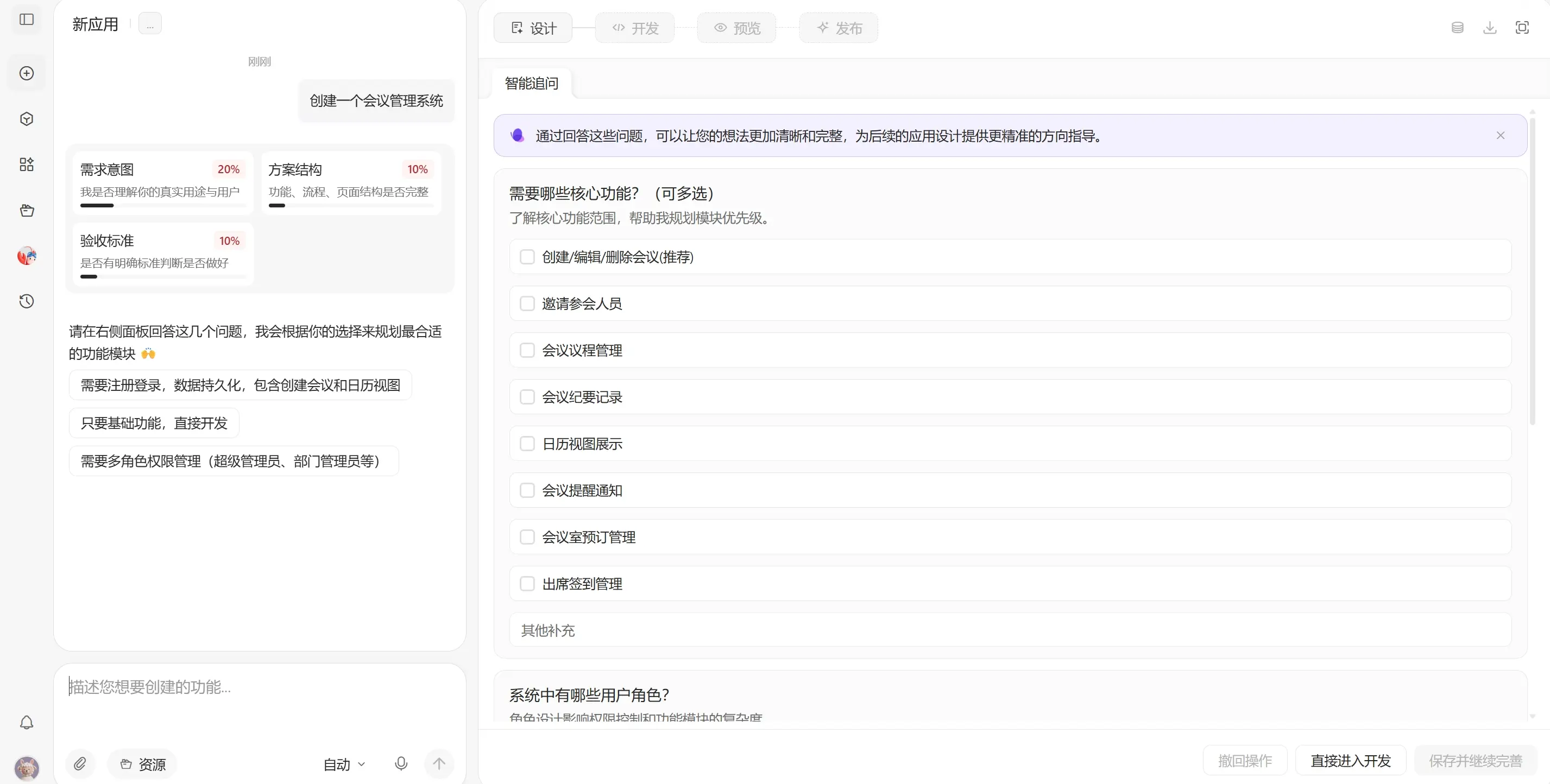Click the 验收标准 progress bar

163,277
